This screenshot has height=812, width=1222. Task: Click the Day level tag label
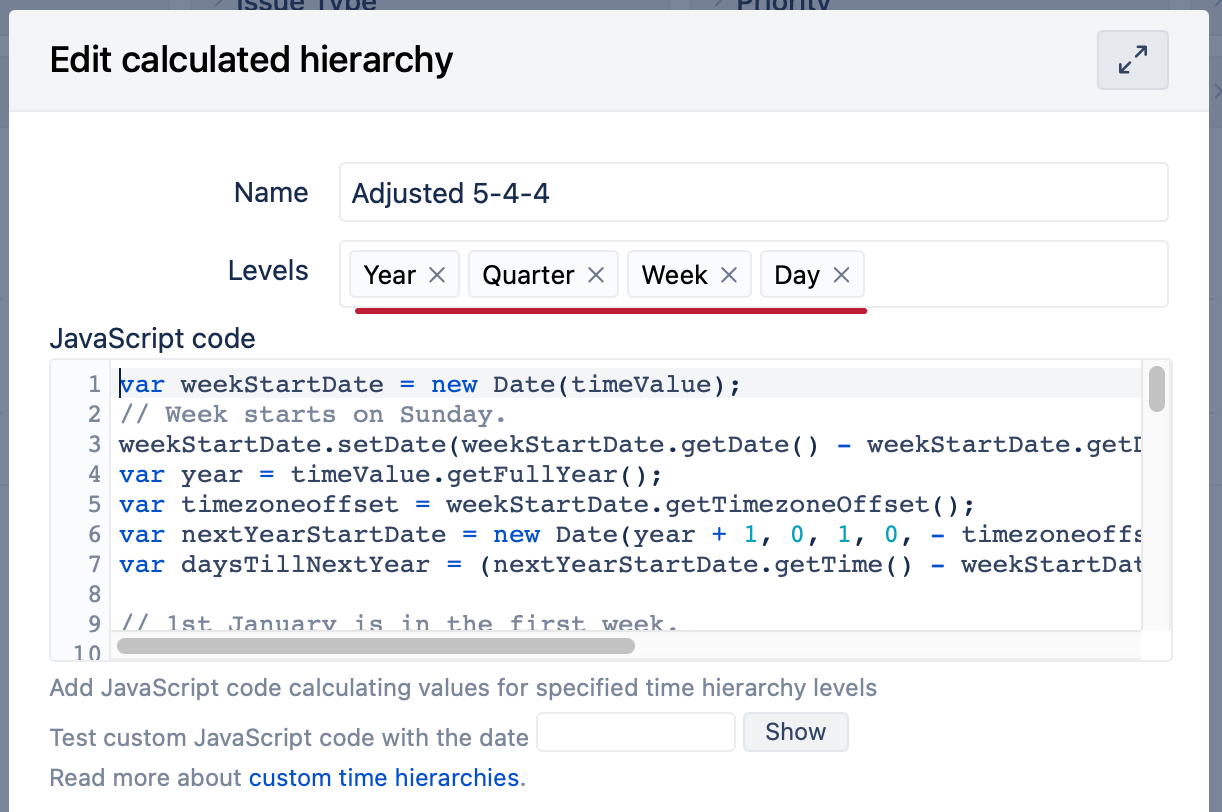pos(797,275)
